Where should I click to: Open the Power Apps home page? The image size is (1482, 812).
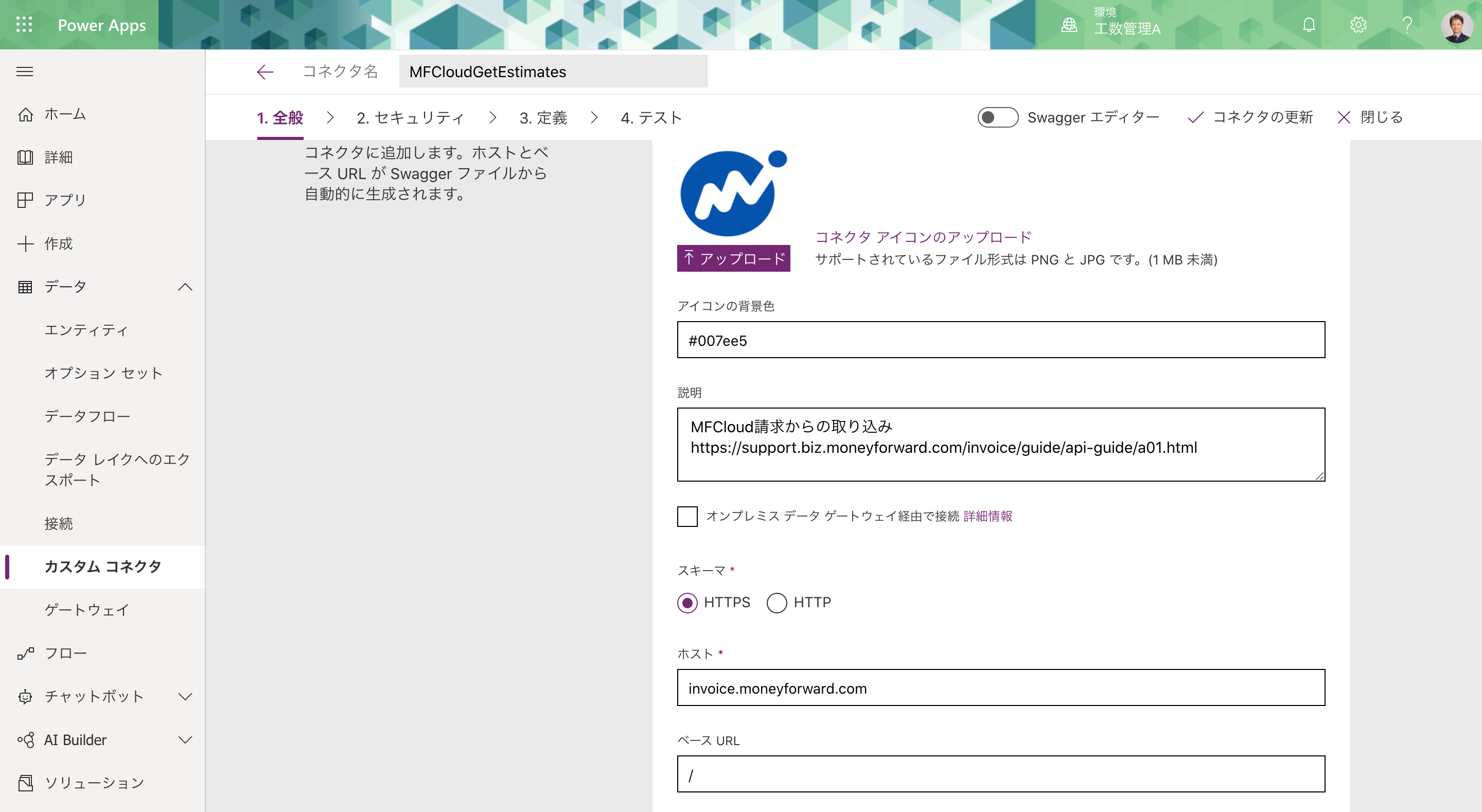click(65, 114)
